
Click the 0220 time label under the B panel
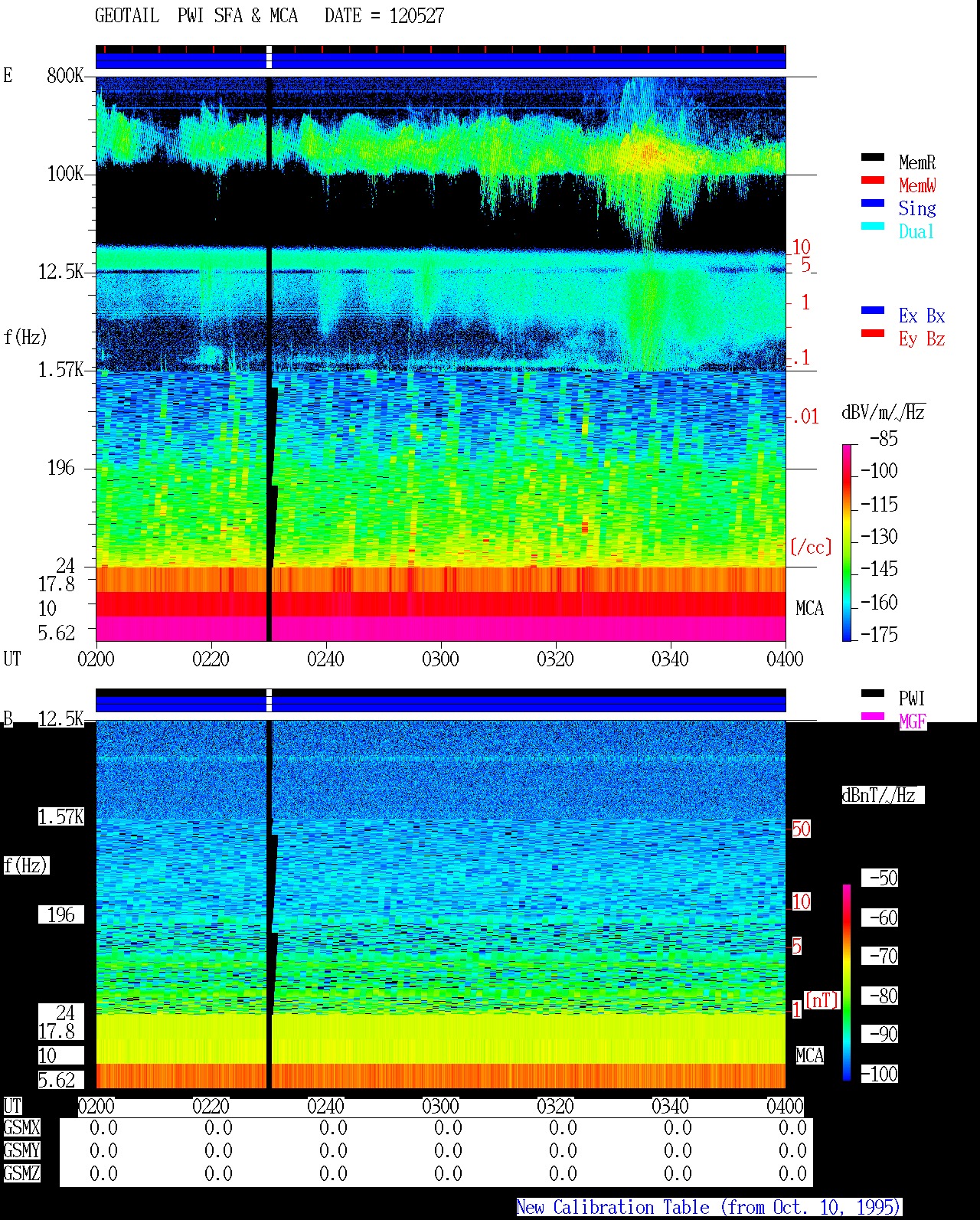click(211, 1106)
